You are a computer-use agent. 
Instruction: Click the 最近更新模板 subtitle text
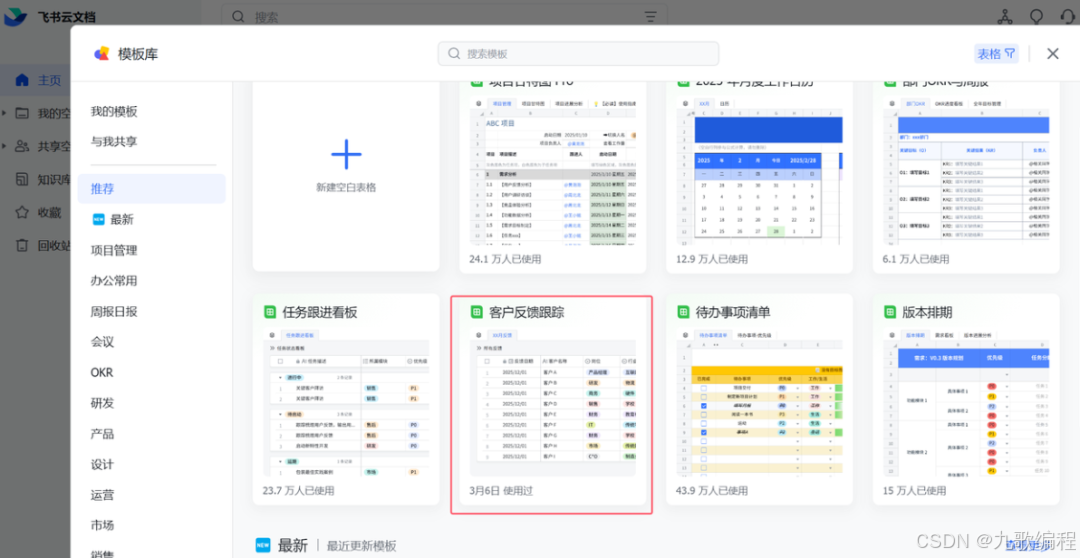(x=362, y=546)
